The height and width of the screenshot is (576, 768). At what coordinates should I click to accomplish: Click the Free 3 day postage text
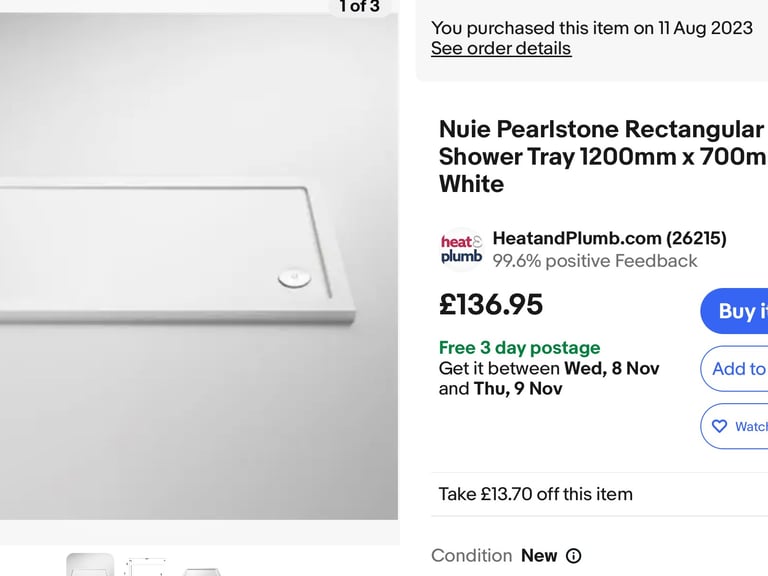tap(519, 348)
